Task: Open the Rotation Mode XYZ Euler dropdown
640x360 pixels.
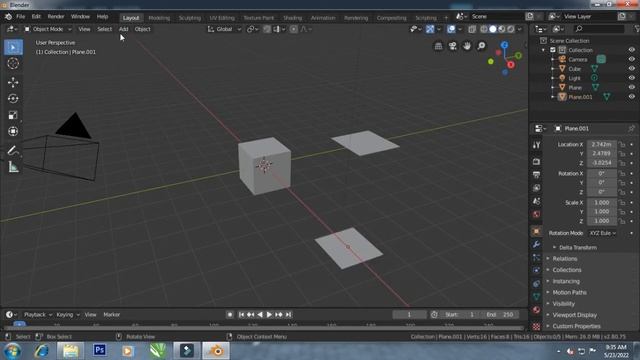Action: tap(602, 233)
